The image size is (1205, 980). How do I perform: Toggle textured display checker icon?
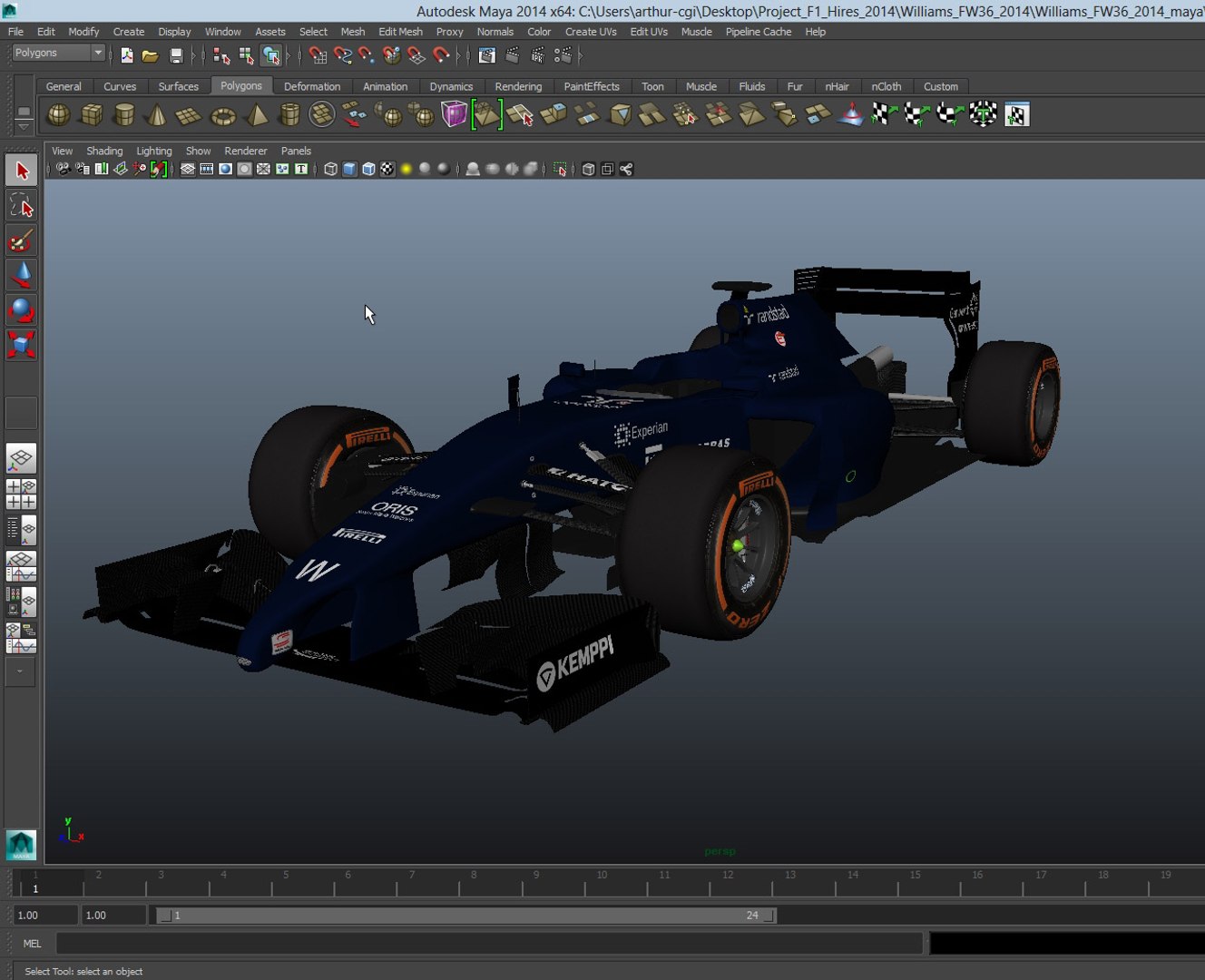(x=387, y=169)
